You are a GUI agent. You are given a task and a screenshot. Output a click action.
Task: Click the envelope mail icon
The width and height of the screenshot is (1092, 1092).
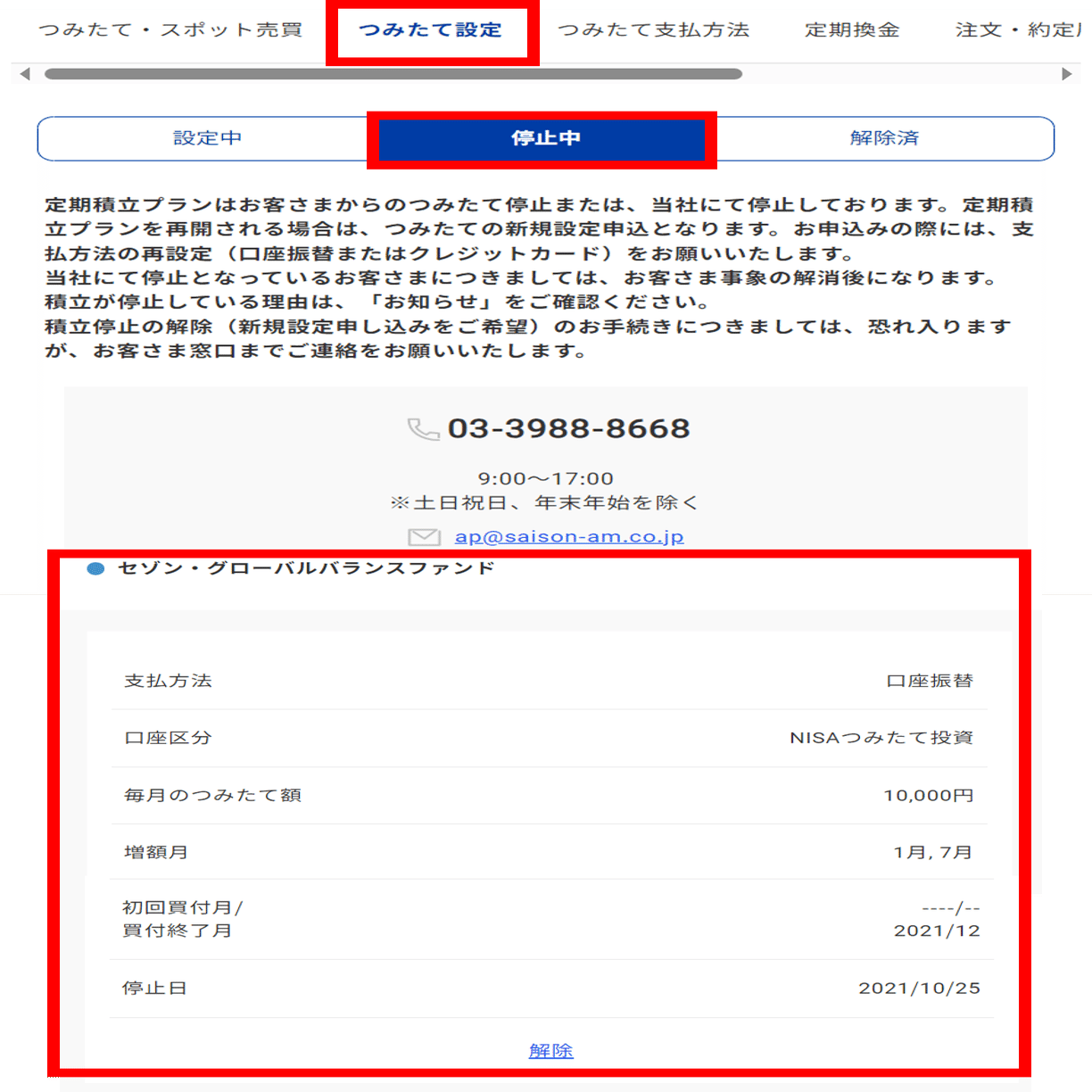(424, 537)
